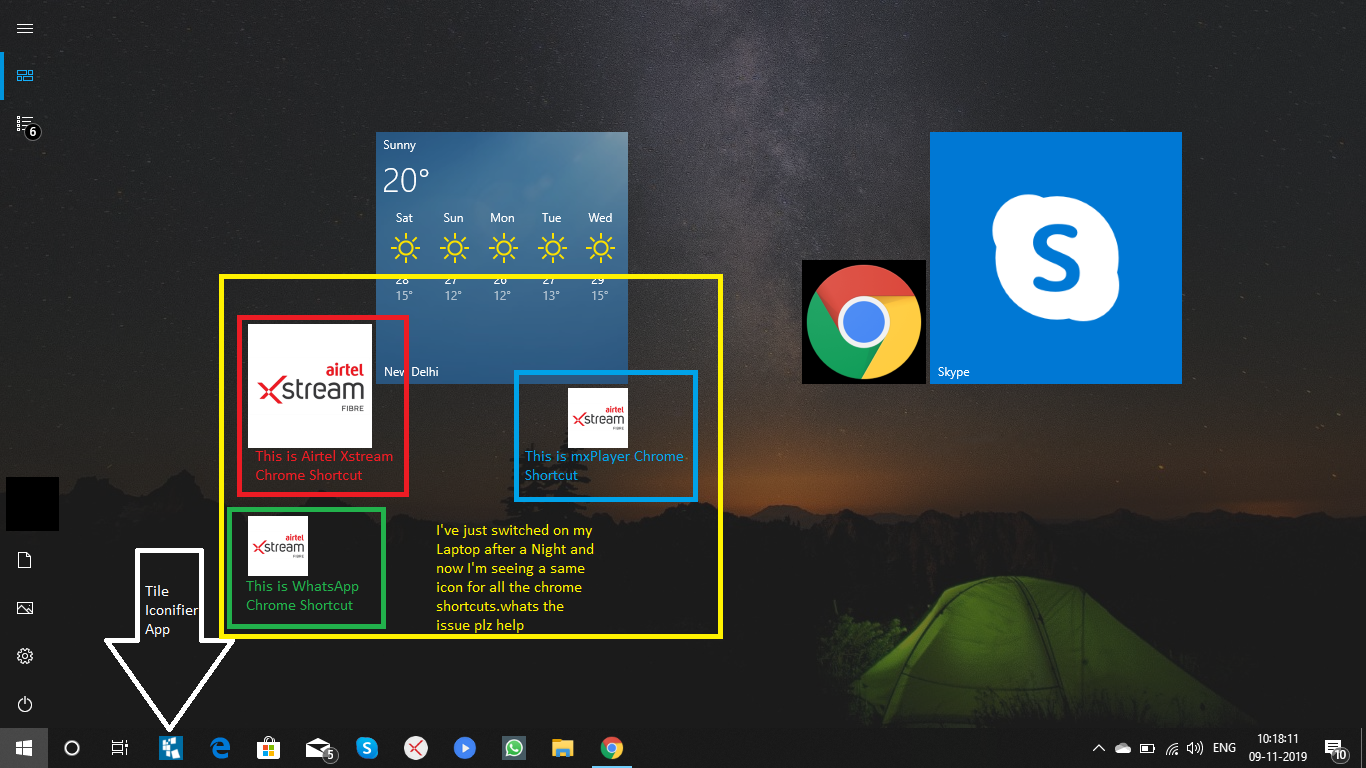Open File Explorer from the taskbar

[562, 747]
